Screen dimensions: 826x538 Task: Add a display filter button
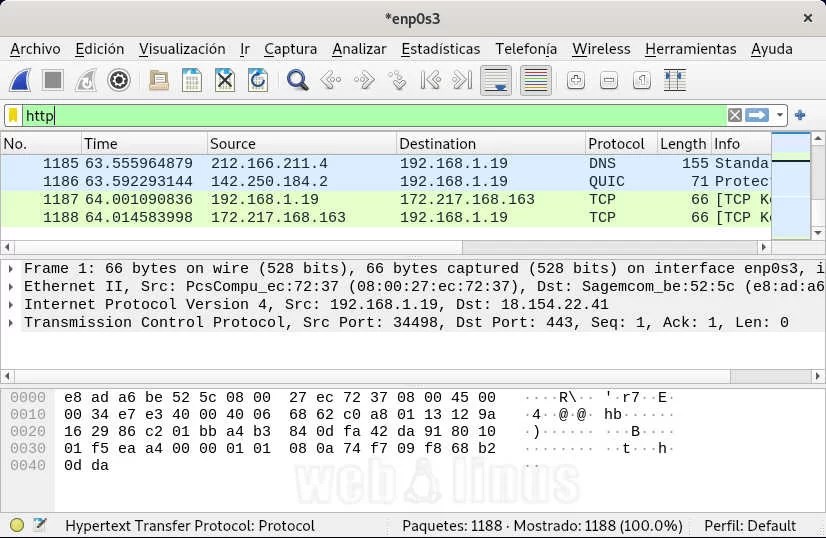click(800, 115)
